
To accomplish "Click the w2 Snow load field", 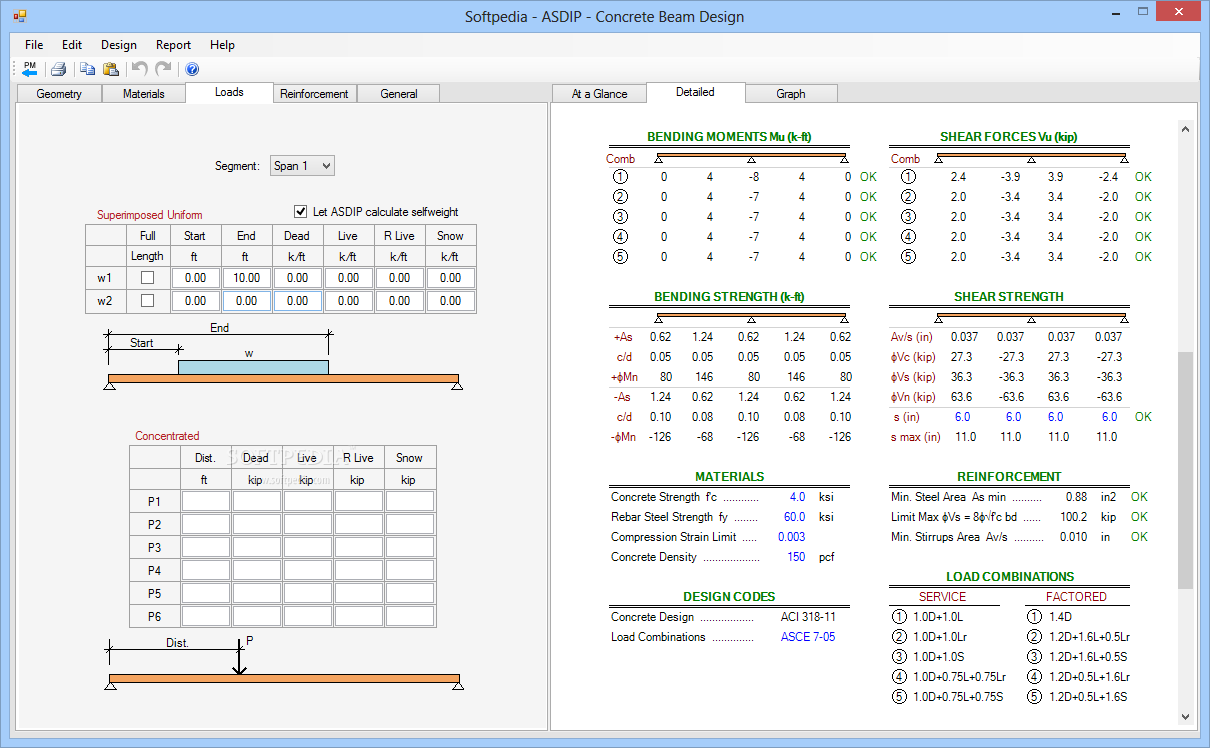I will coord(451,301).
